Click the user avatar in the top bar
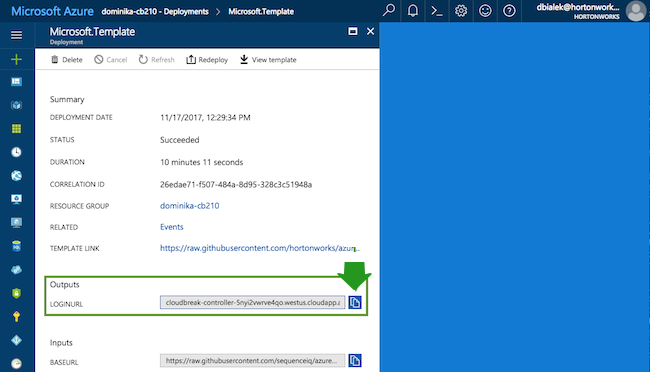Viewport: 650px width, 372px height. [x=636, y=11]
